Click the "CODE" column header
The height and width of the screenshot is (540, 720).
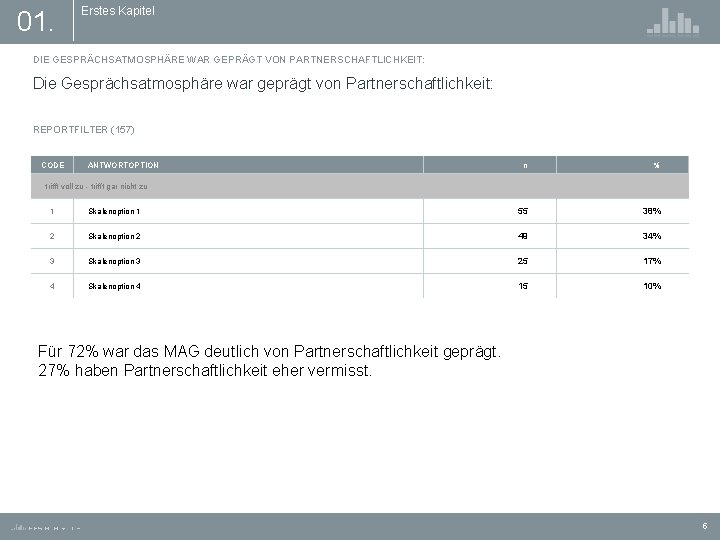coord(52,165)
